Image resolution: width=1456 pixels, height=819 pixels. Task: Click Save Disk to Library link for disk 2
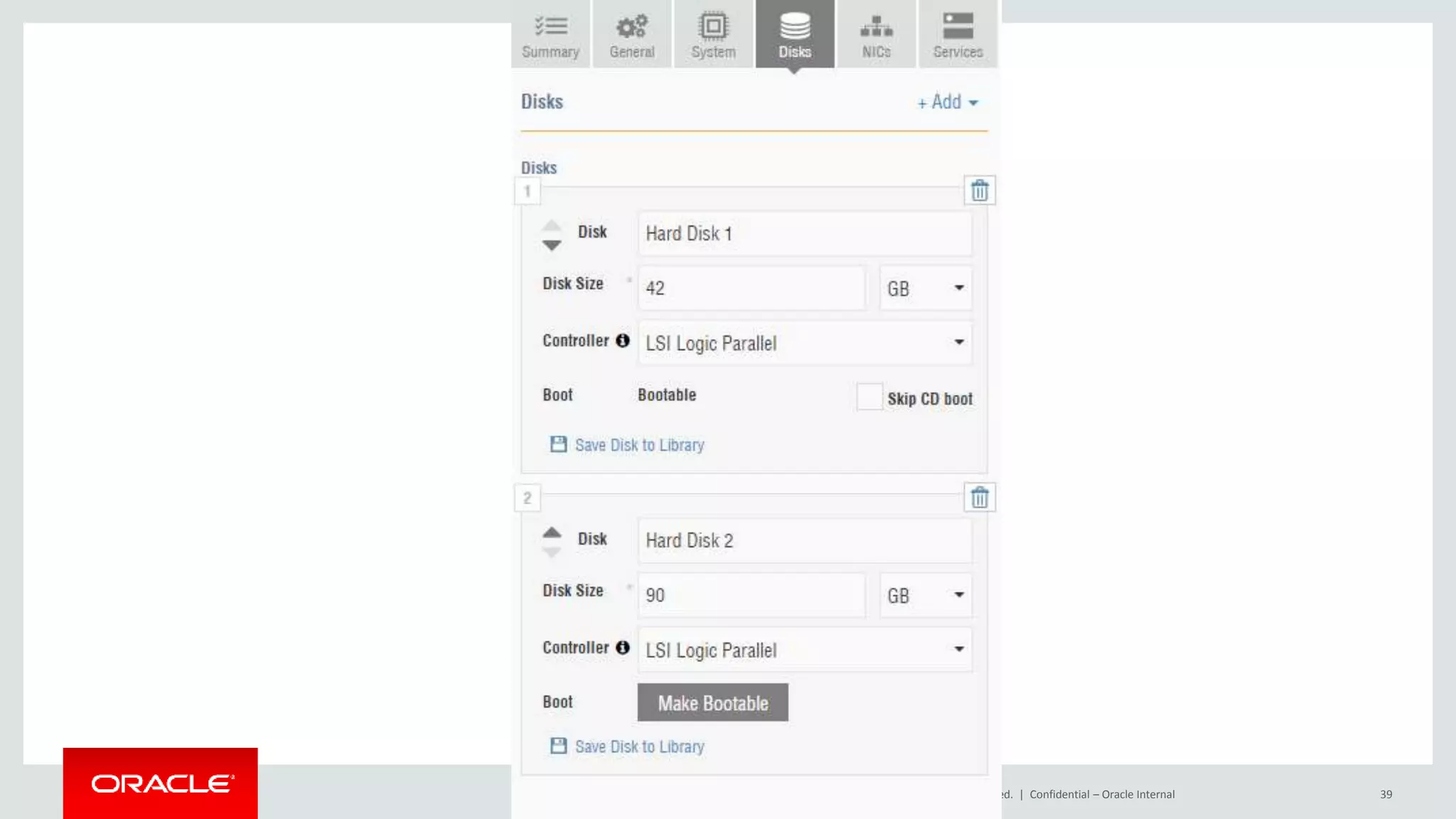tap(639, 746)
